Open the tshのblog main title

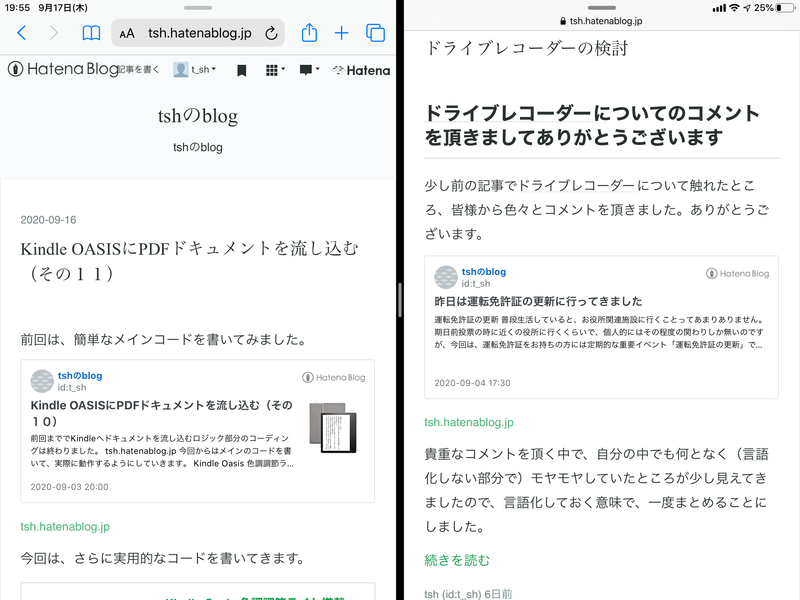(x=198, y=116)
